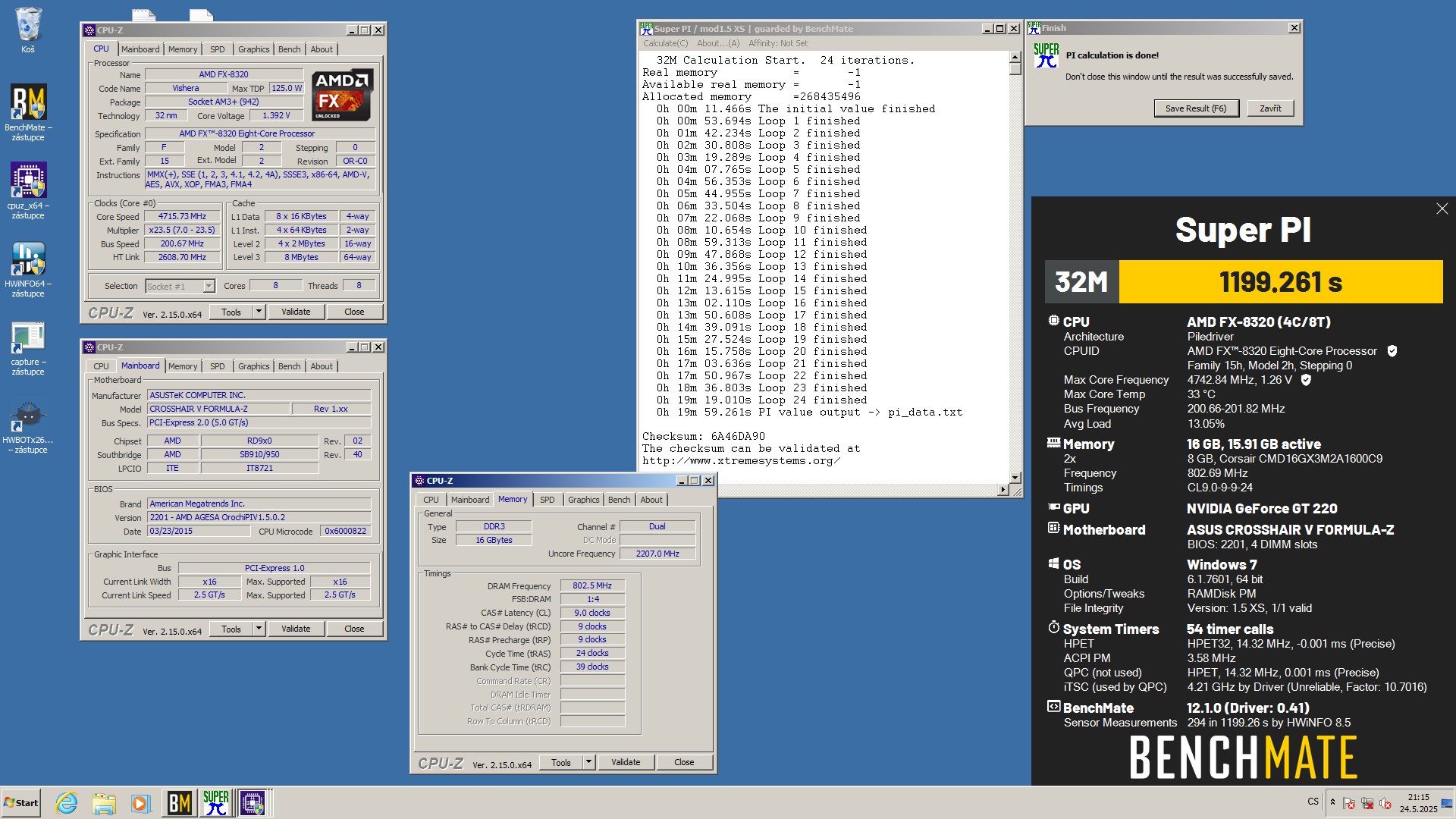Click Validate in Mainboard CPU-Z window

pos(296,629)
